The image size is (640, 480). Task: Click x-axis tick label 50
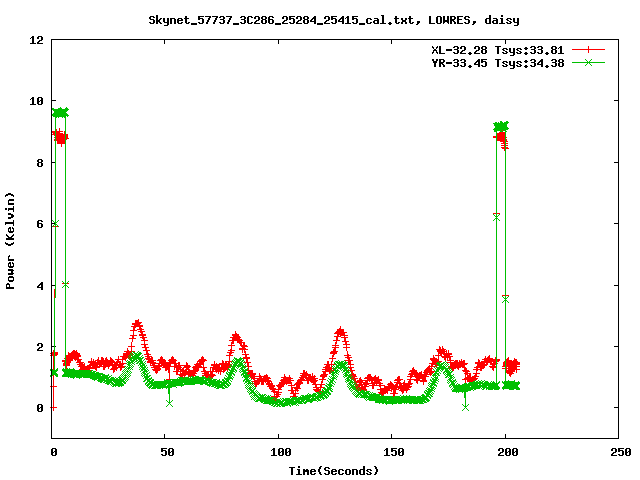tap(167, 452)
